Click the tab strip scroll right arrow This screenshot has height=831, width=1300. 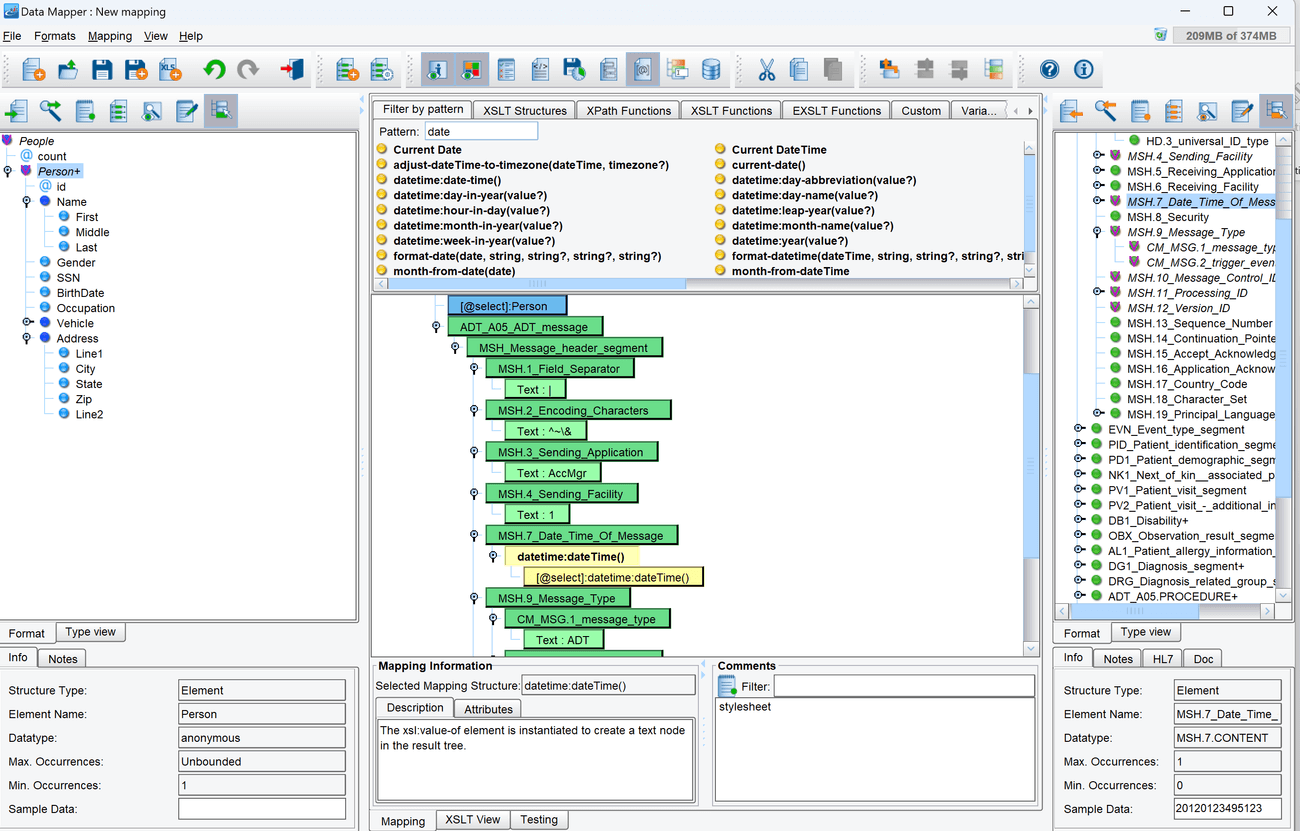pyautogui.click(x=1030, y=111)
